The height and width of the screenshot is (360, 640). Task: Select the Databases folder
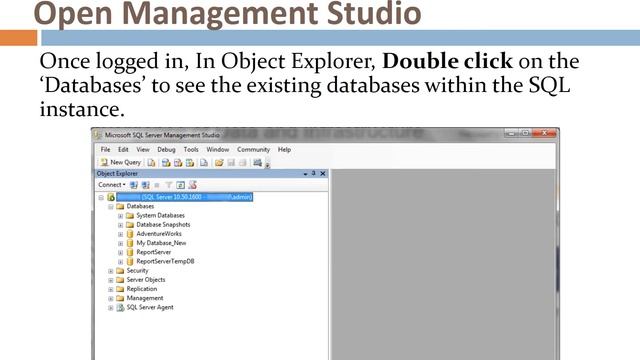pos(140,207)
